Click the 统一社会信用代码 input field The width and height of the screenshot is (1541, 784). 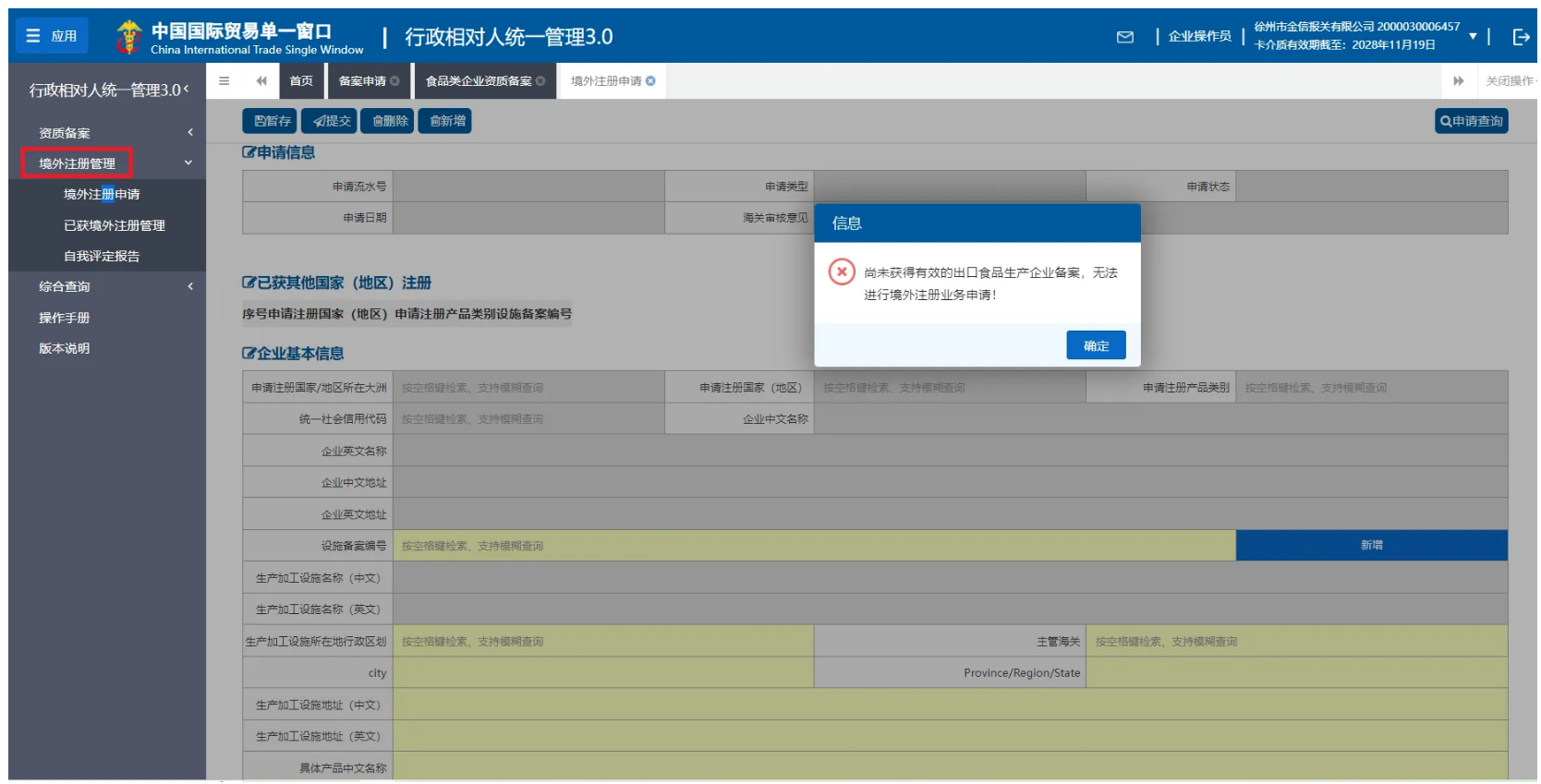coord(528,419)
